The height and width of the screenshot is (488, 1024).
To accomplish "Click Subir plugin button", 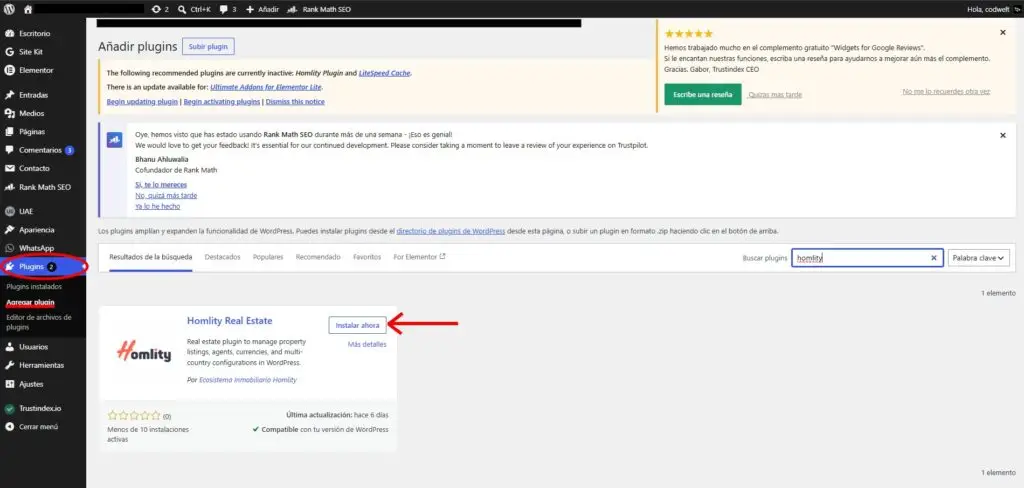I will [x=208, y=47].
